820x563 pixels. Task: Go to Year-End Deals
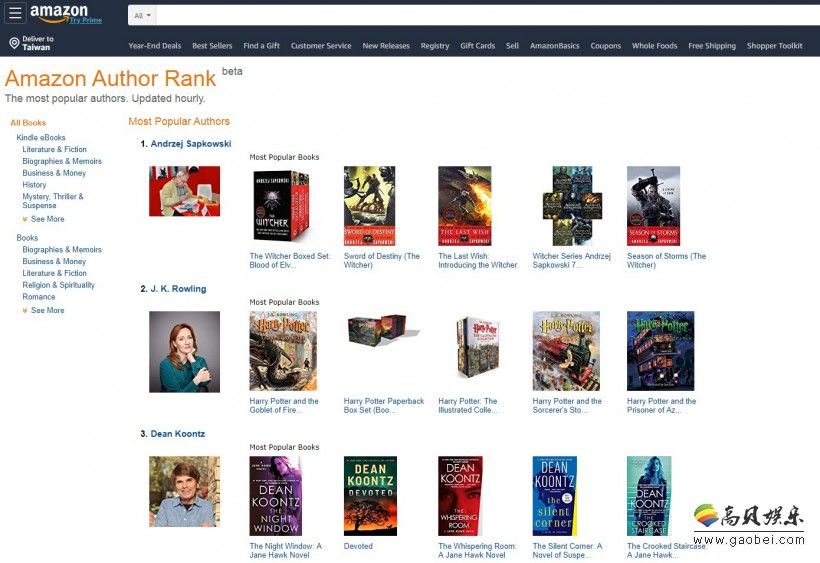tap(155, 46)
